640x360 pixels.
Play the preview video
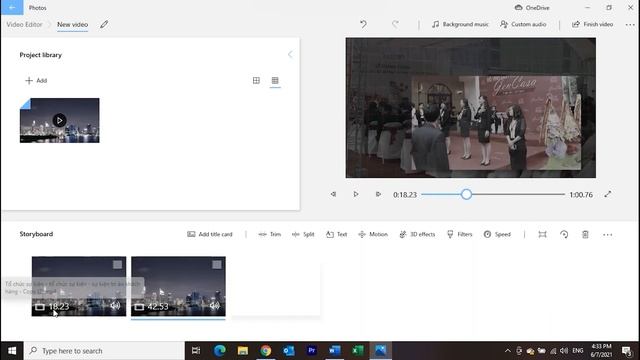(356, 194)
